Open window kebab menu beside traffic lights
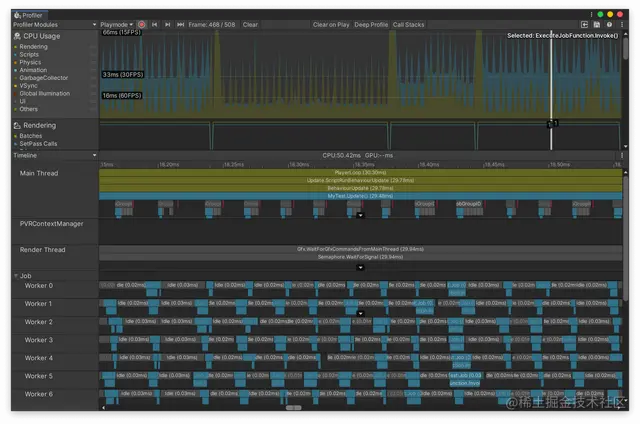Screen dimensions: 640x424 (591, 14)
